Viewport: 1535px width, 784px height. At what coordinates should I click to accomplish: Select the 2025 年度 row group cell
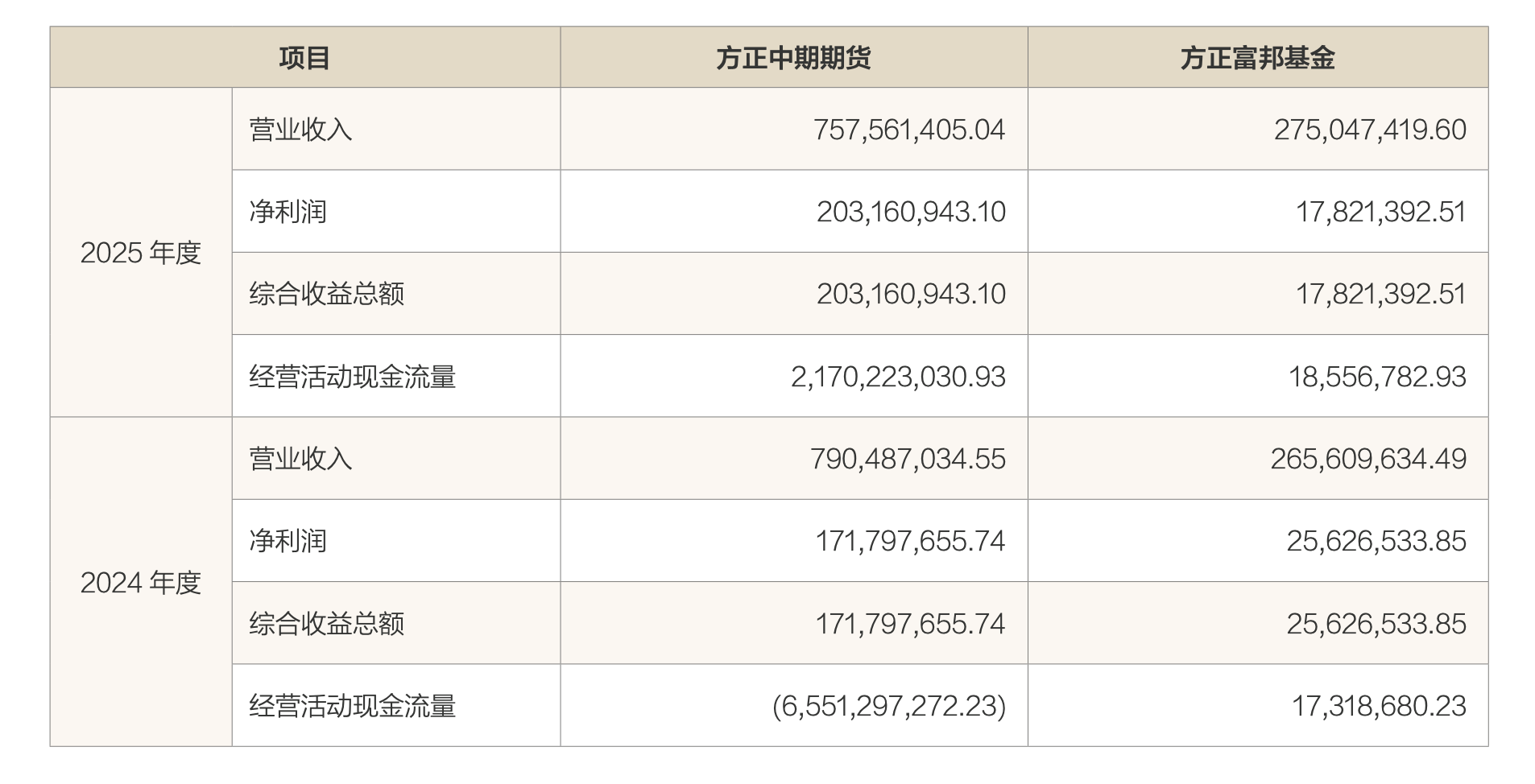point(141,253)
